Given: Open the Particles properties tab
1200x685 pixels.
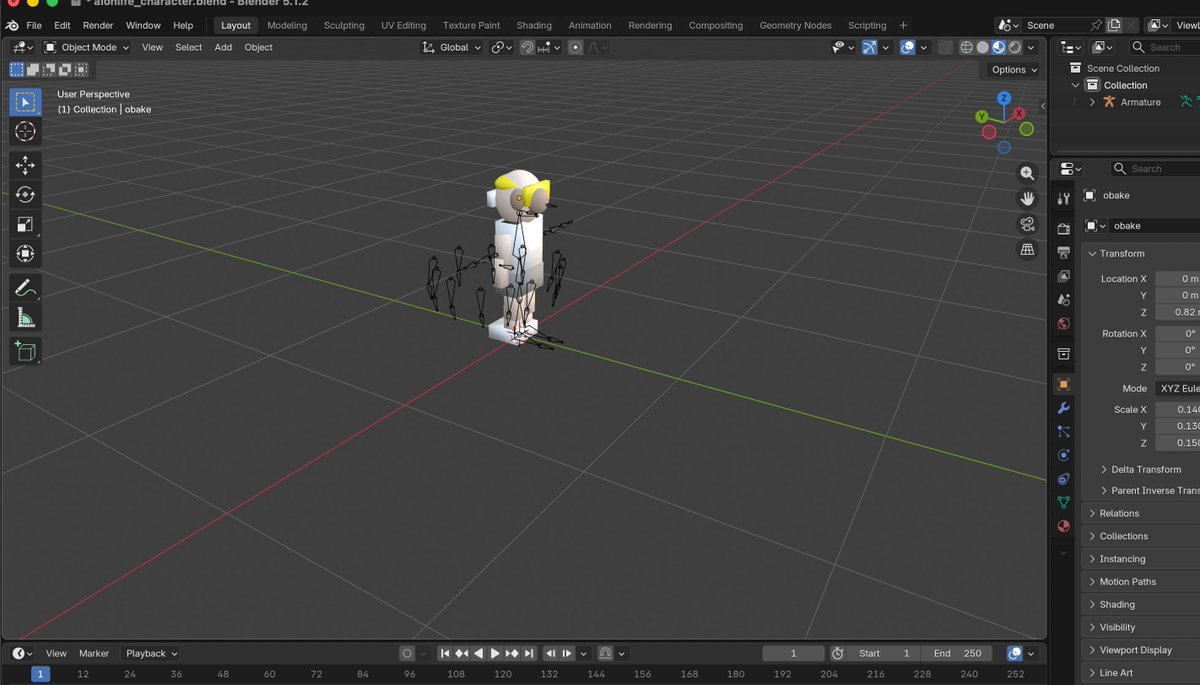Looking at the screenshot, I should (1063, 432).
